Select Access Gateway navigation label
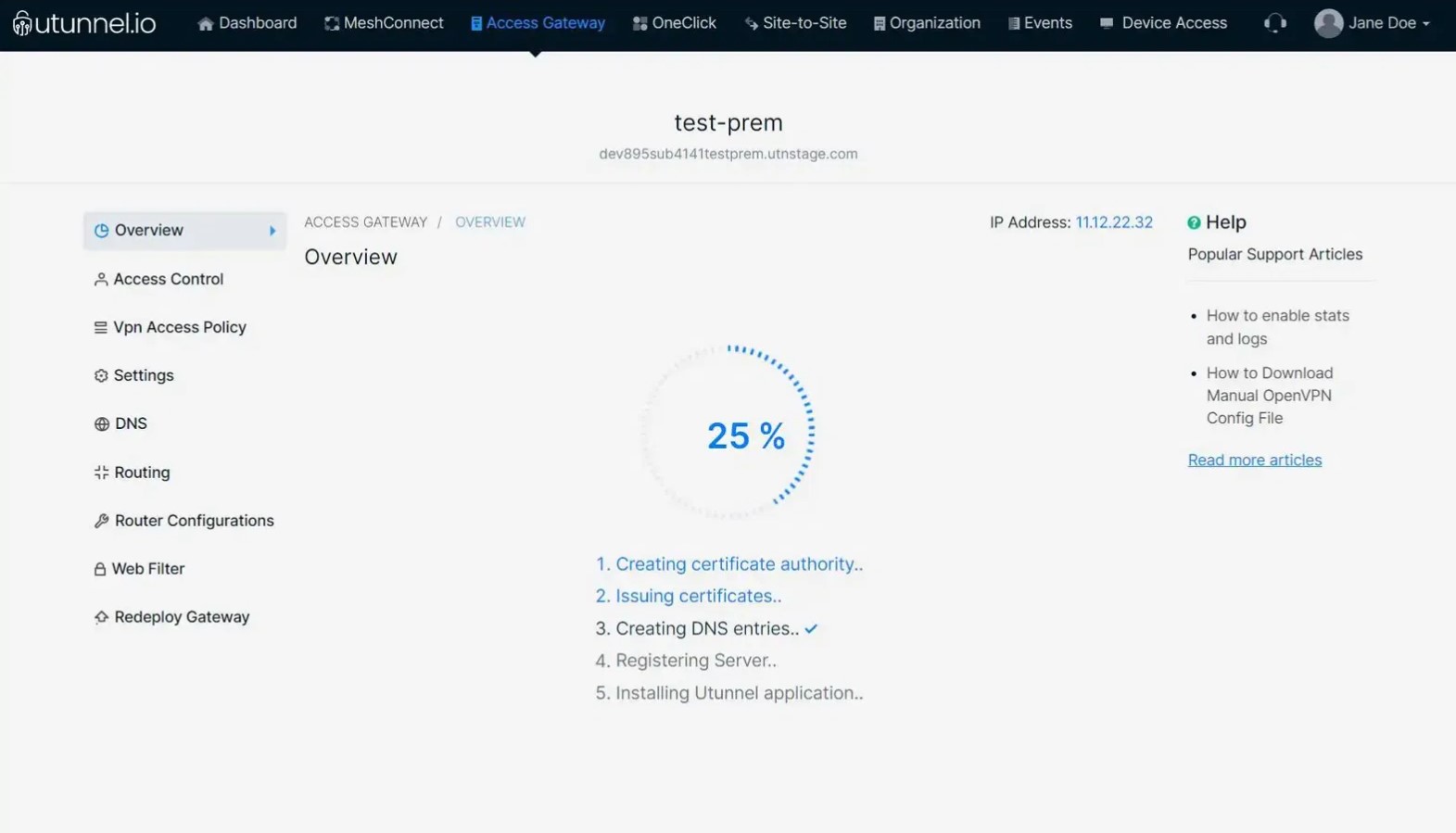1456x833 pixels. pos(546,23)
